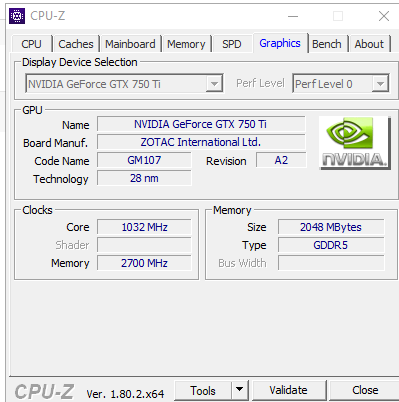Select the Mainboard tab
This screenshot has height=402, width=399.
coord(130,44)
